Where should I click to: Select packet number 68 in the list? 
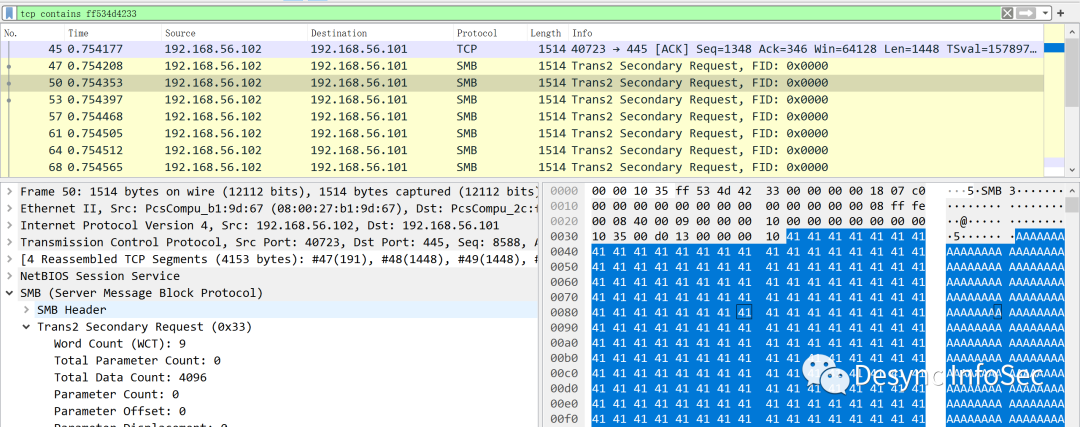click(522, 167)
